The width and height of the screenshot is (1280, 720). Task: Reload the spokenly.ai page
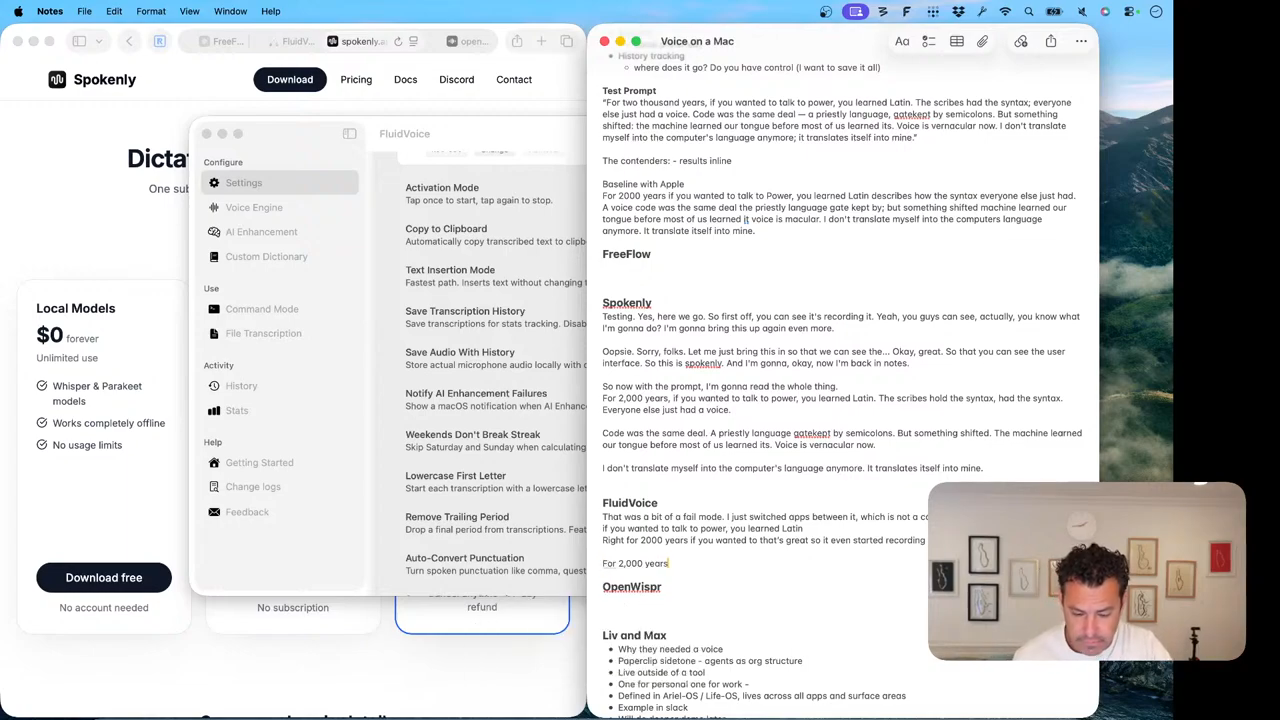point(398,41)
